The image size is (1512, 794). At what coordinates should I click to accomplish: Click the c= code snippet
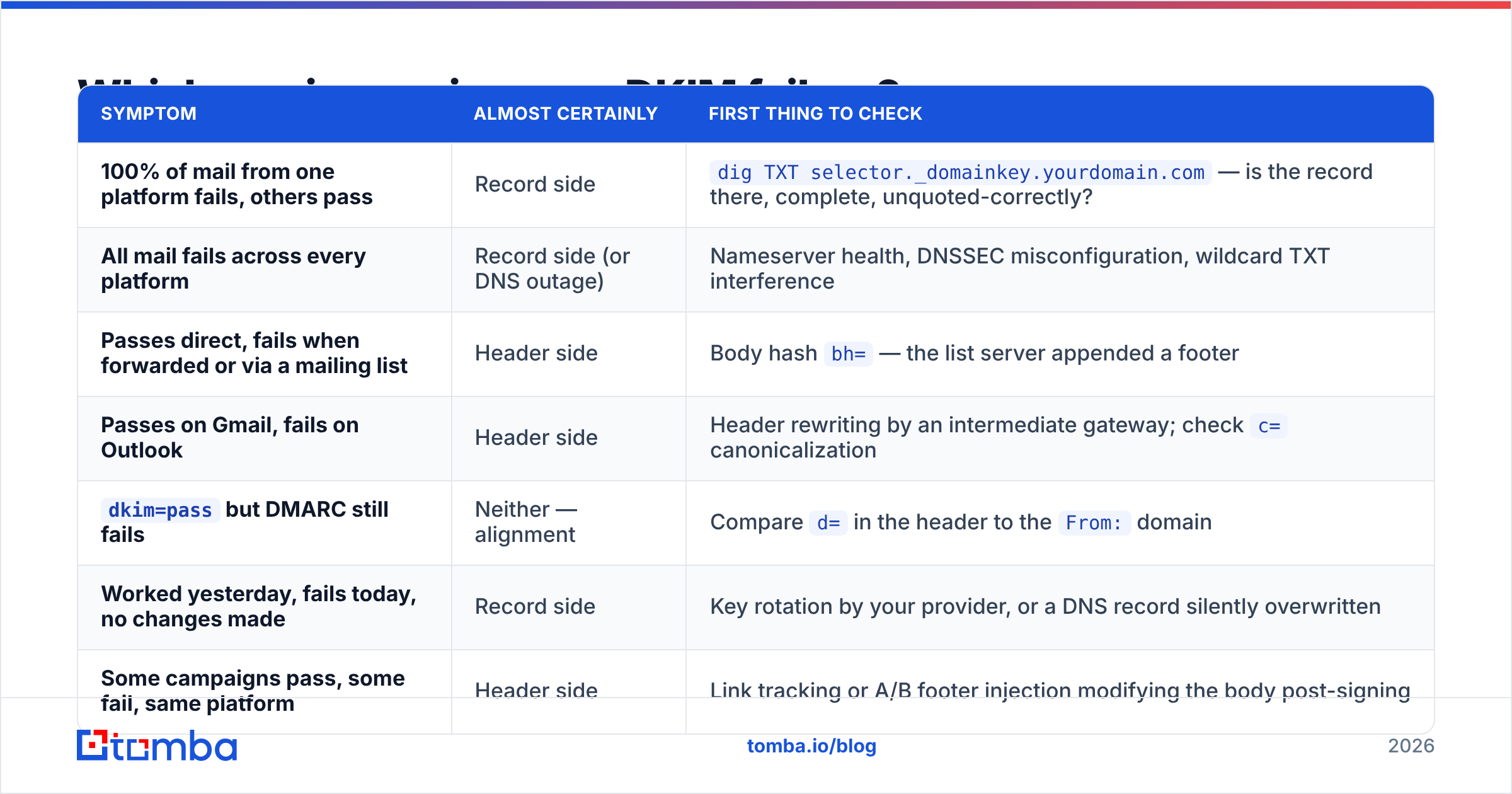[x=1269, y=426]
